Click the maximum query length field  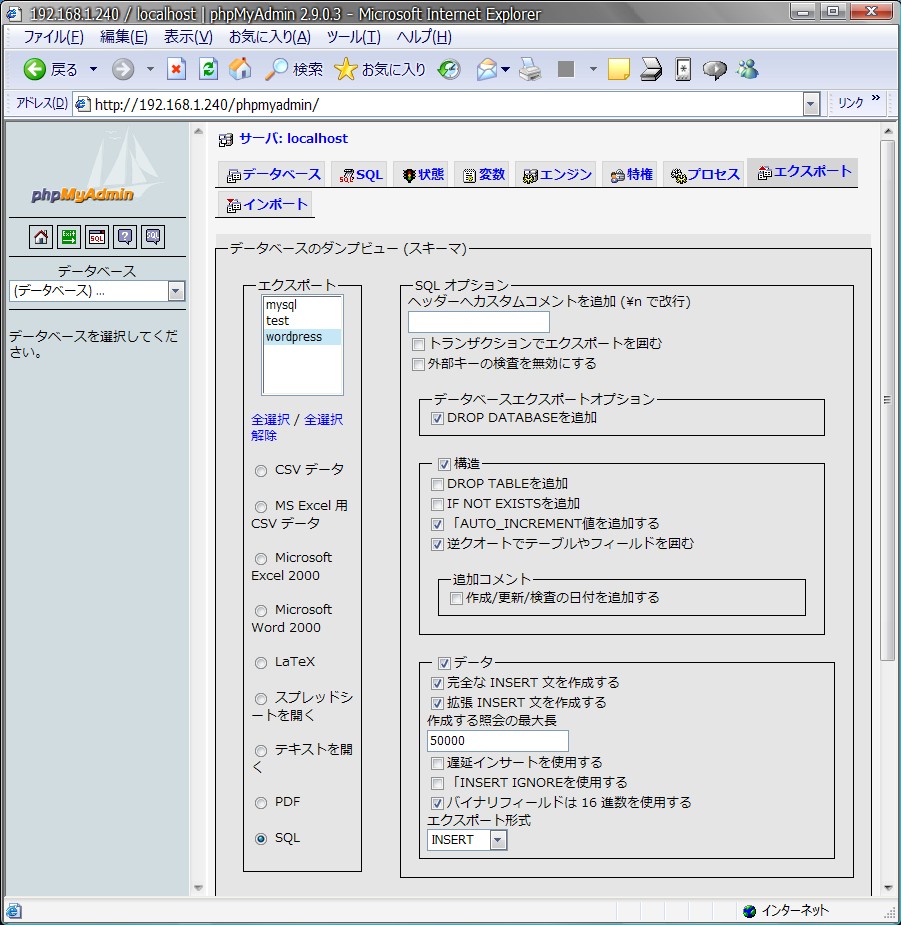tap(497, 741)
